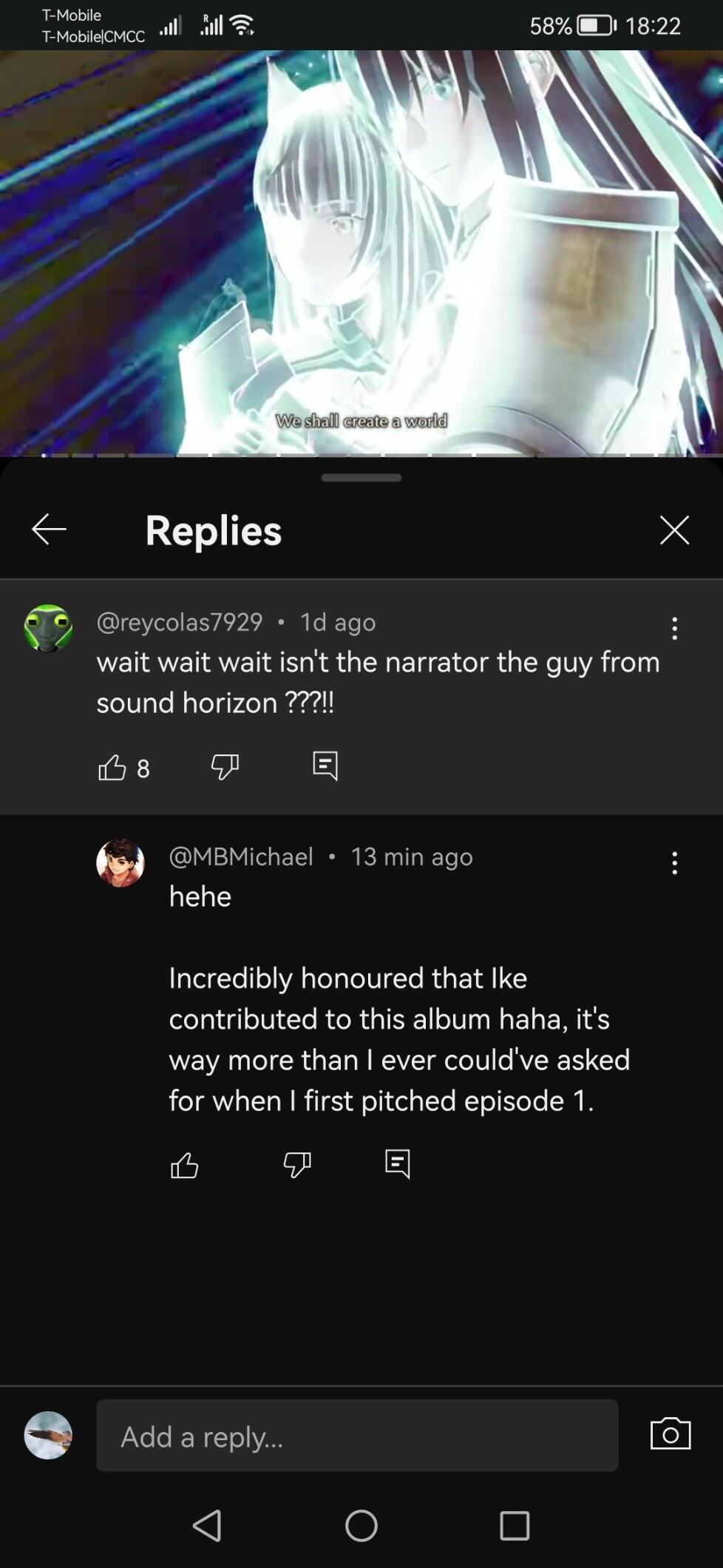Open @reycolas7929's green alien profile avatar

click(x=49, y=628)
